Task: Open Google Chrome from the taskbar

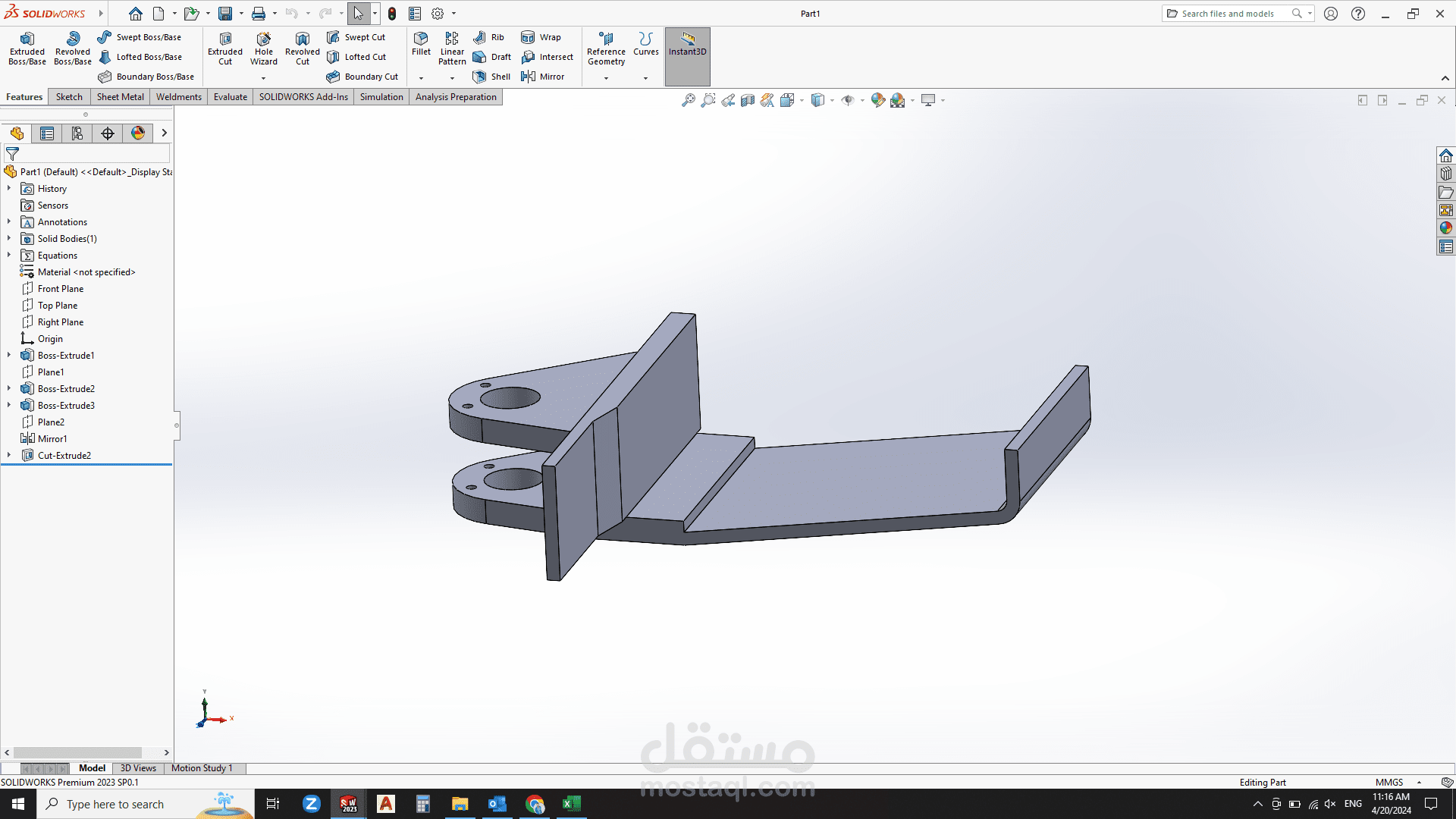Action: point(535,804)
